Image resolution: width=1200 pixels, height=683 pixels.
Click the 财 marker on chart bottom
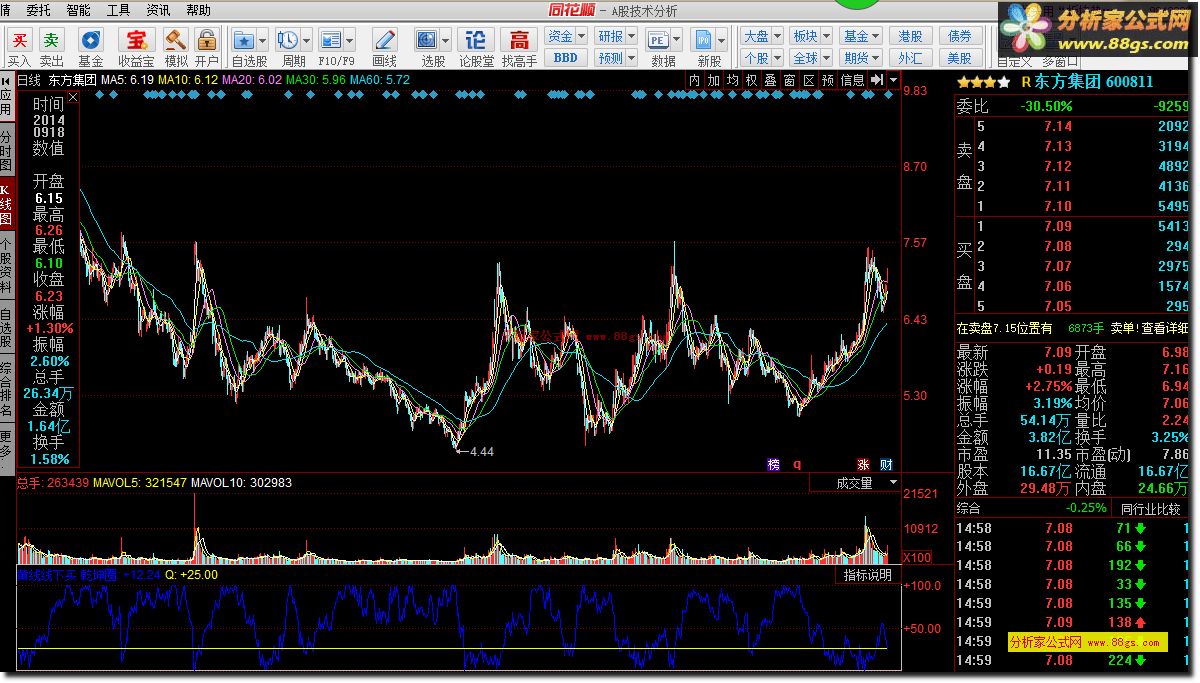886,464
